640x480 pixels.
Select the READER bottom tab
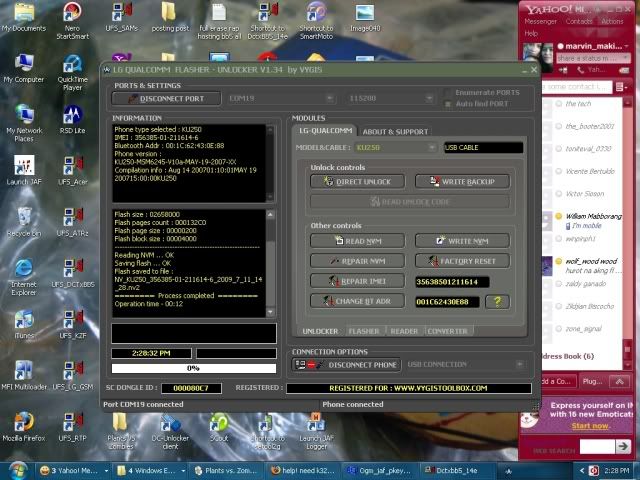[404, 331]
